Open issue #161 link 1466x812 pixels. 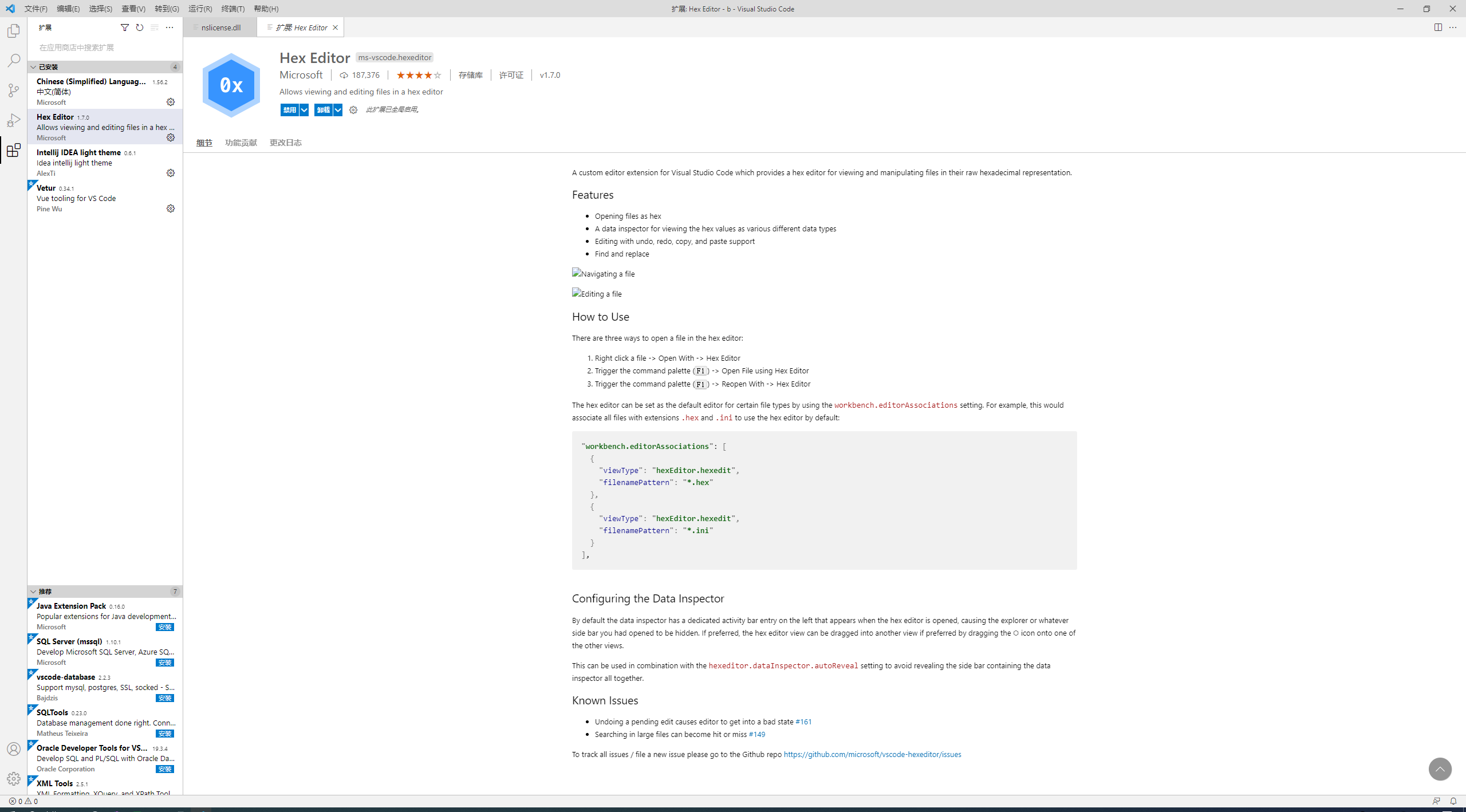(803, 722)
